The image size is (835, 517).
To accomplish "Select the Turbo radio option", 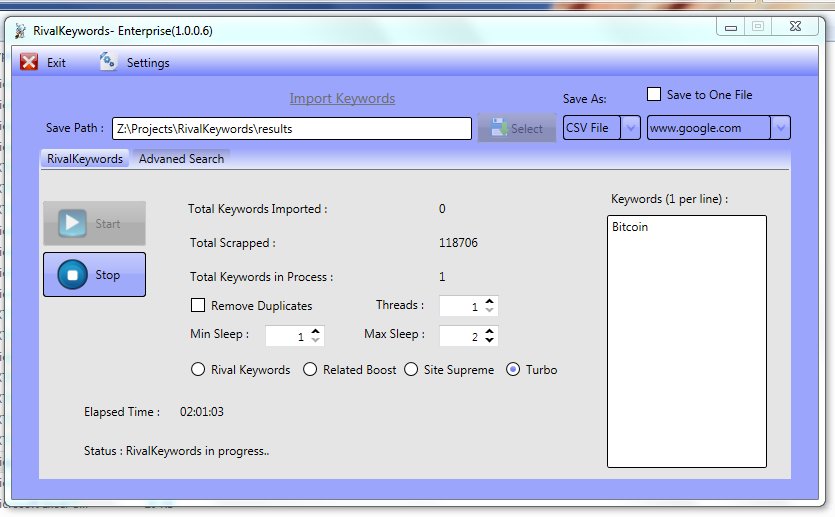I will [x=513, y=370].
